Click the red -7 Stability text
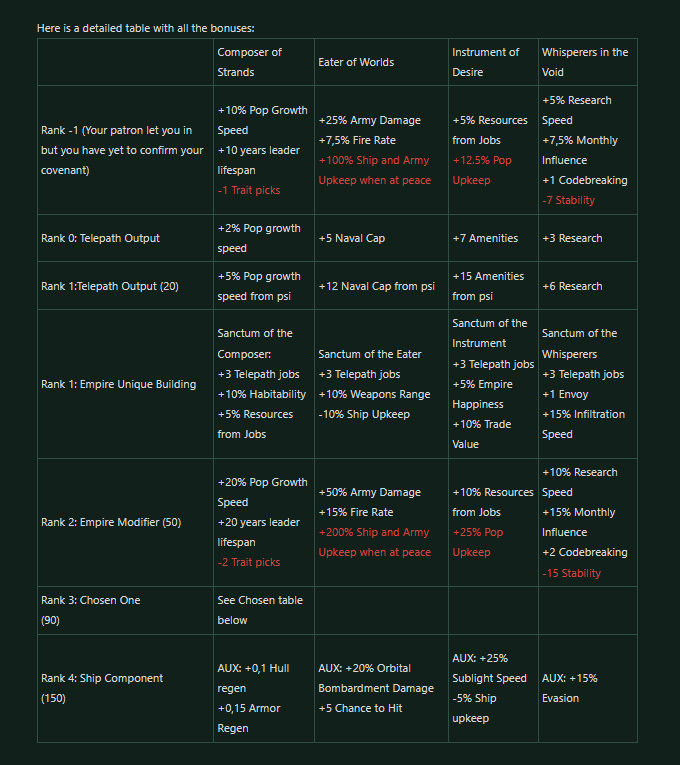This screenshot has width=680, height=765. (x=568, y=200)
